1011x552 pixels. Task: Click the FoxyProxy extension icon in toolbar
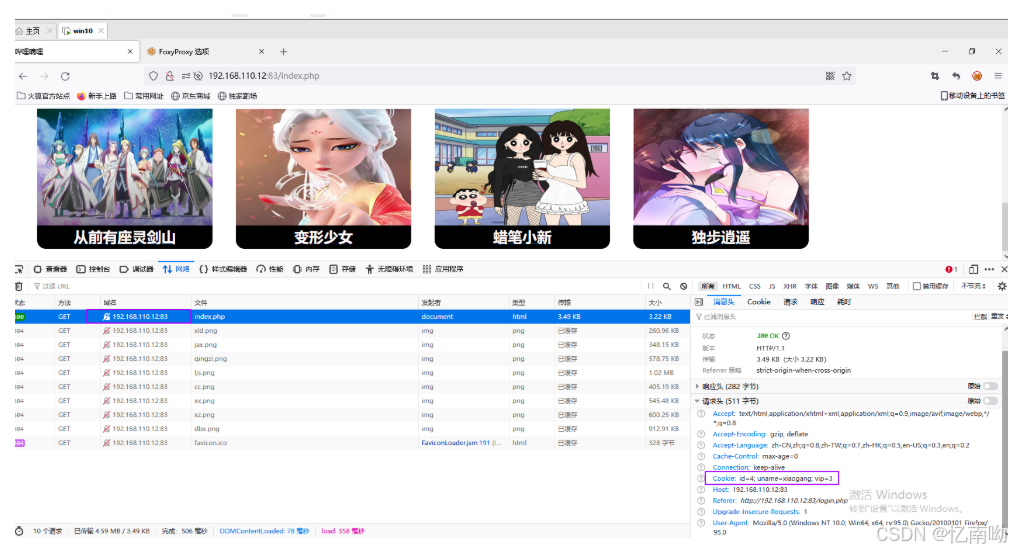tap(977, 76)
